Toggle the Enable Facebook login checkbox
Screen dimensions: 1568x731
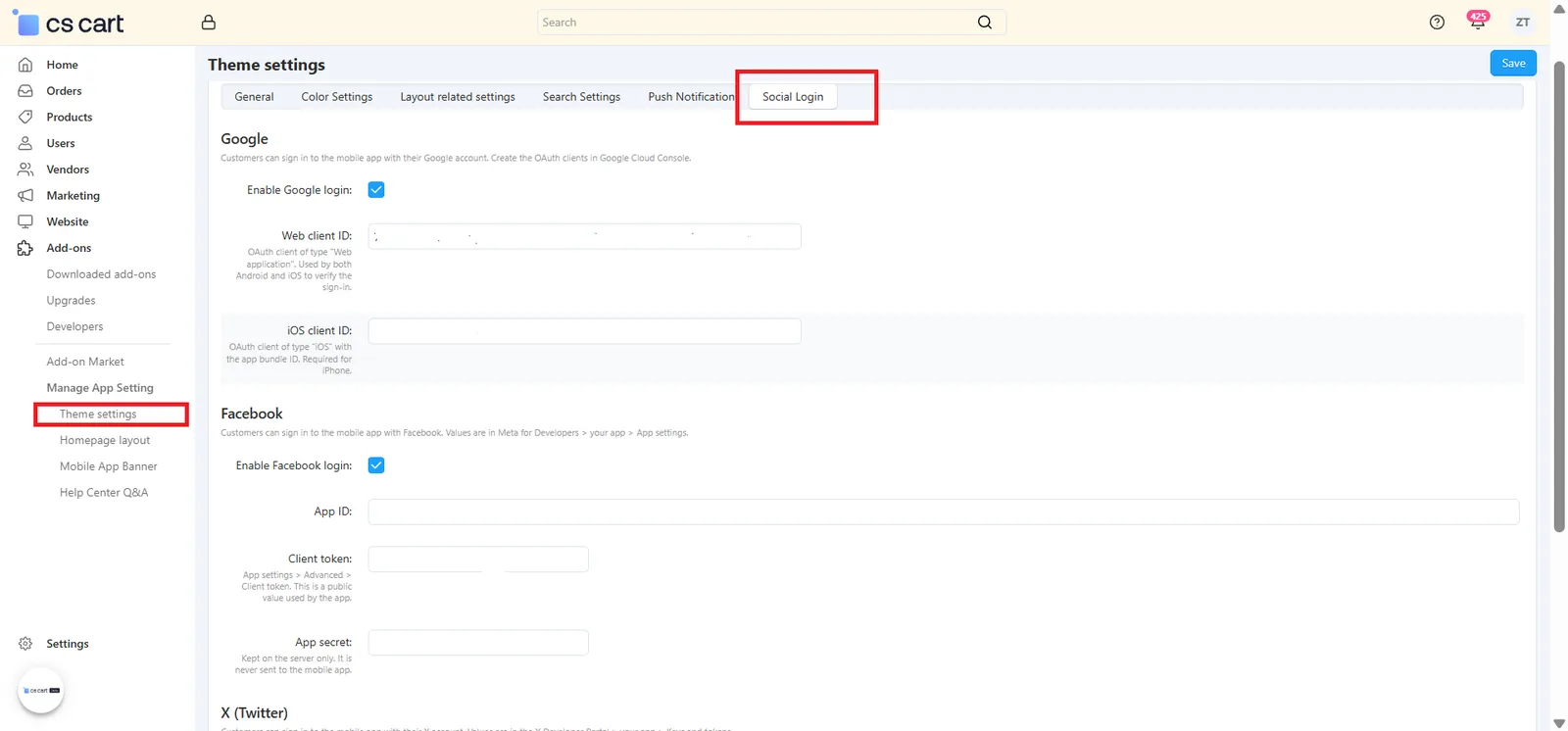pyautogui.click(x=376, y=465)
